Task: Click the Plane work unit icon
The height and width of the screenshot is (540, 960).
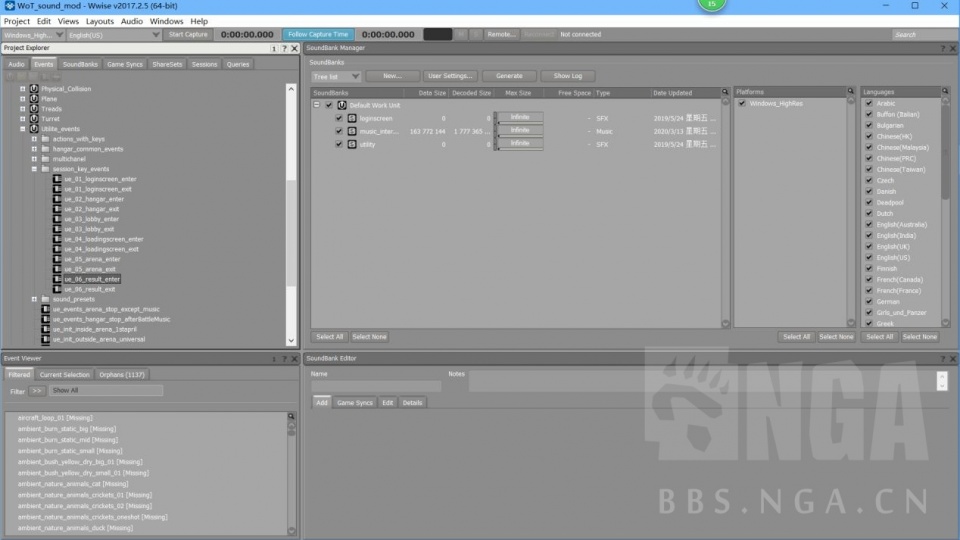Action: (x=34, y=99)
